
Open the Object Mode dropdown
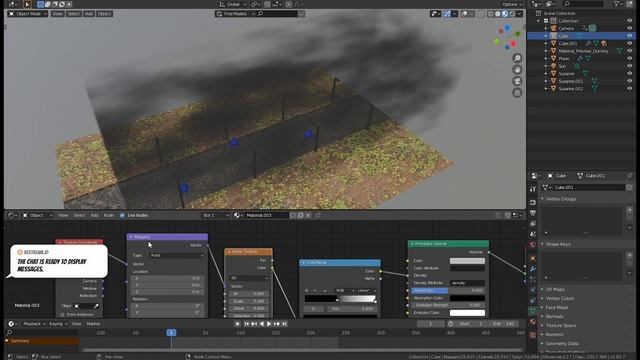28,13
